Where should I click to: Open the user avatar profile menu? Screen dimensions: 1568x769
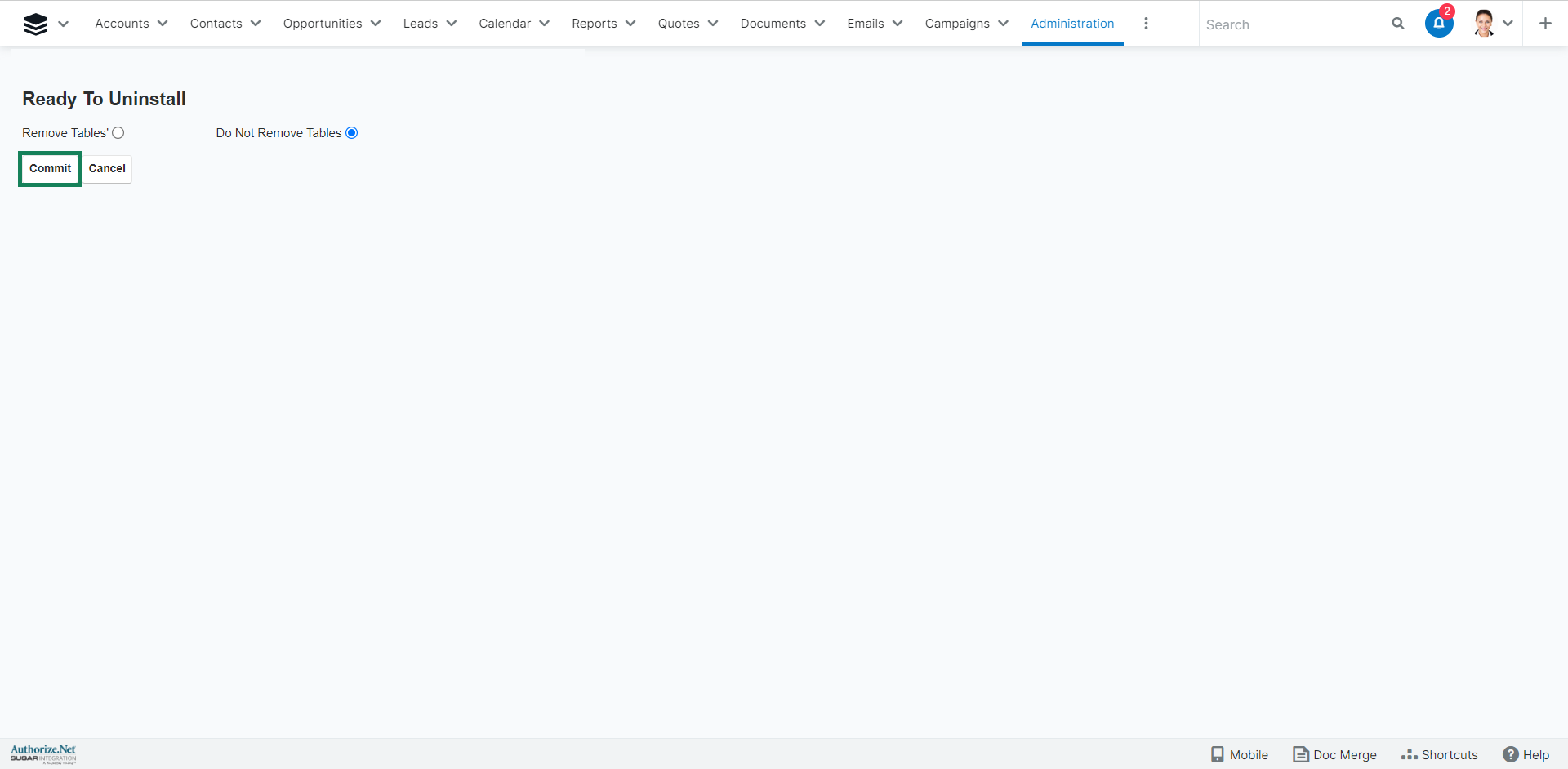(x=1484, y=24)
